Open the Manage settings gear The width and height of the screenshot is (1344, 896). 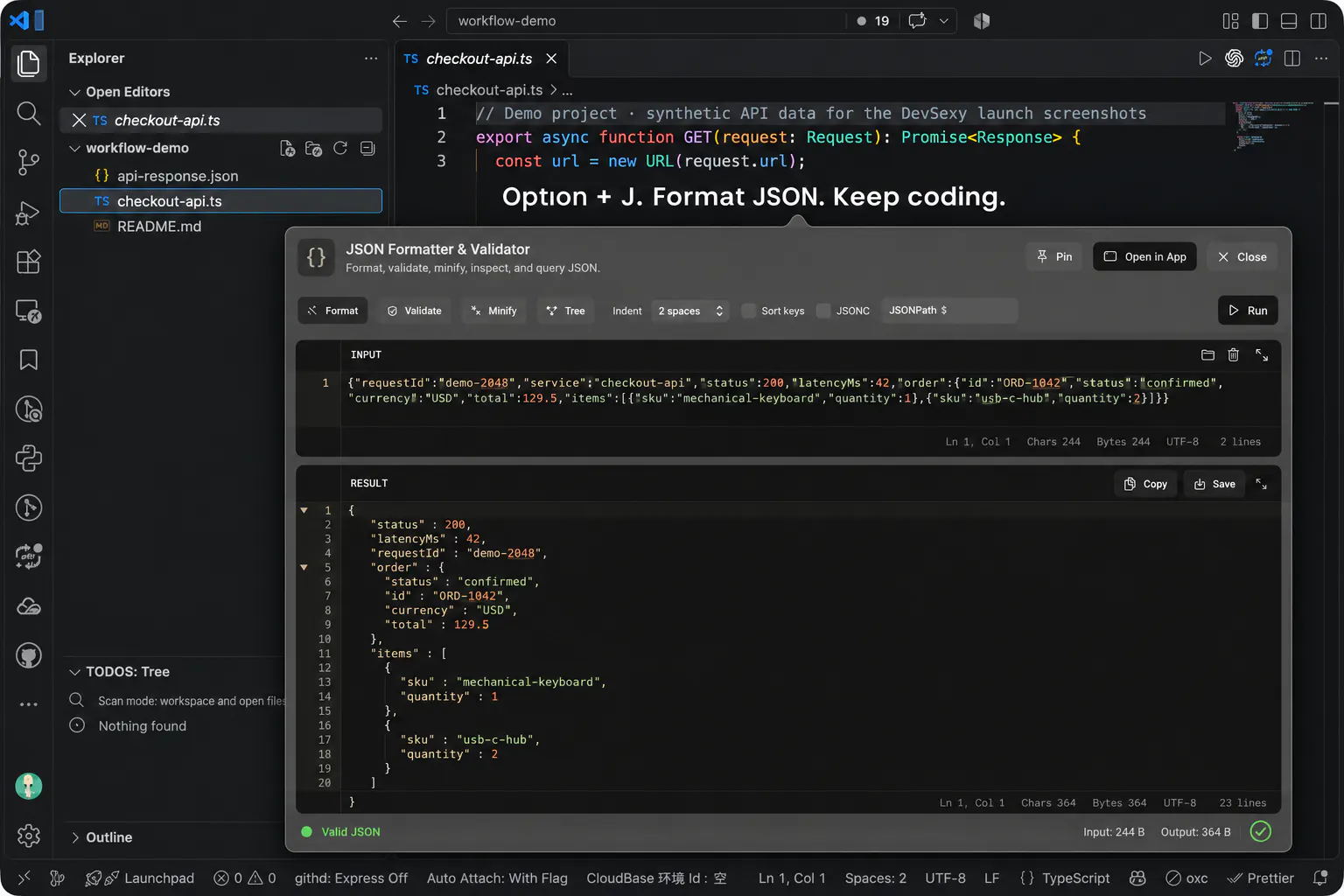click(29, 836)
